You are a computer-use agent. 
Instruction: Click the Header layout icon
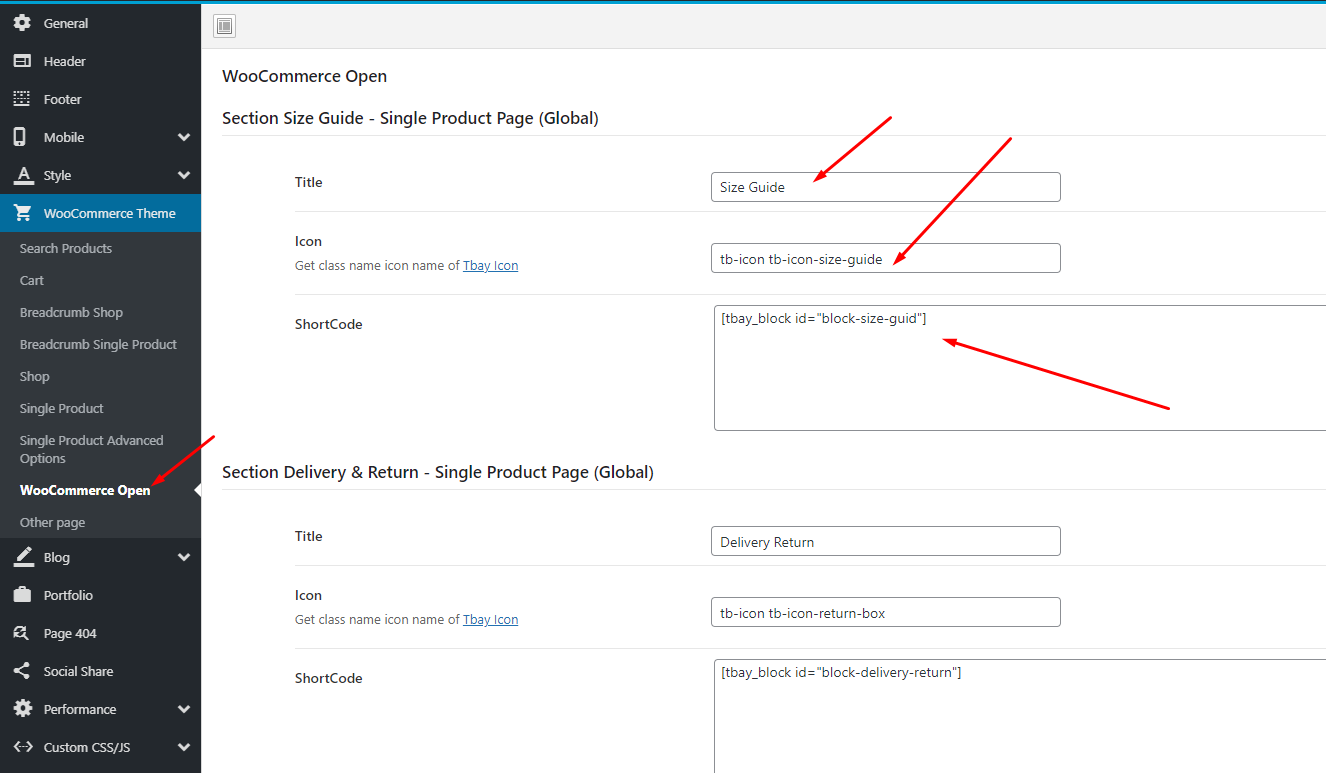click(22, 61)
